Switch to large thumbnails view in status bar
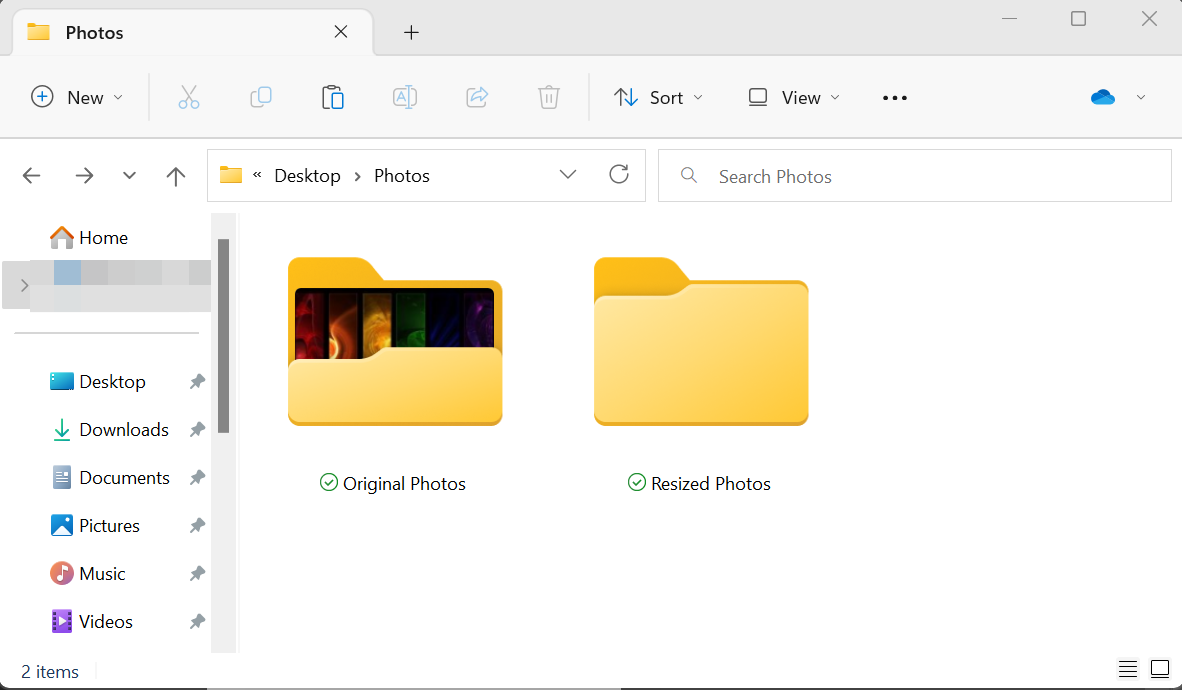The height and width of the screenshot is (690, 1182). [x=1160, y=668]
